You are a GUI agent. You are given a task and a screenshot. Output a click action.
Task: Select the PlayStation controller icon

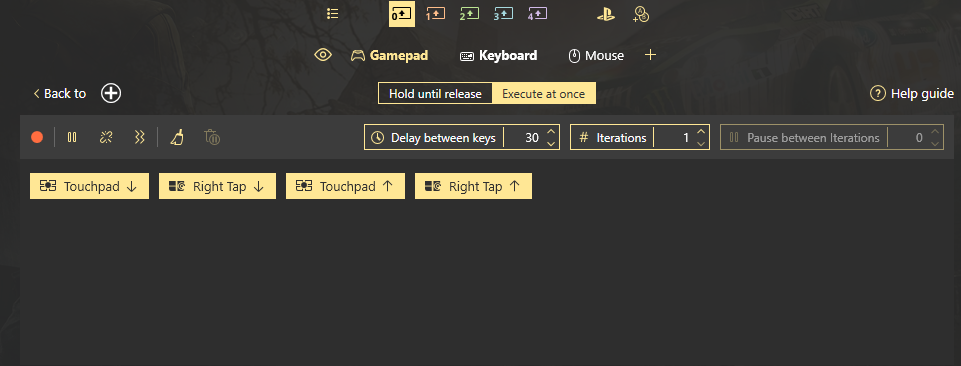606,14
